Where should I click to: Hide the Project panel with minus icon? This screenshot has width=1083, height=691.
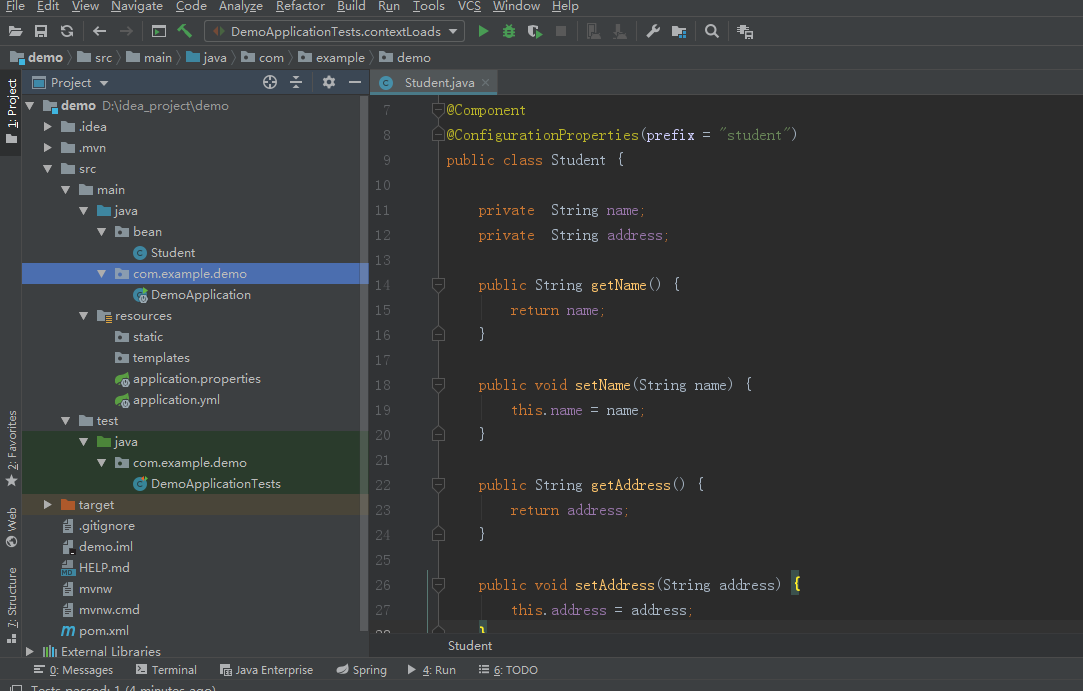click(x=355, y=82)
